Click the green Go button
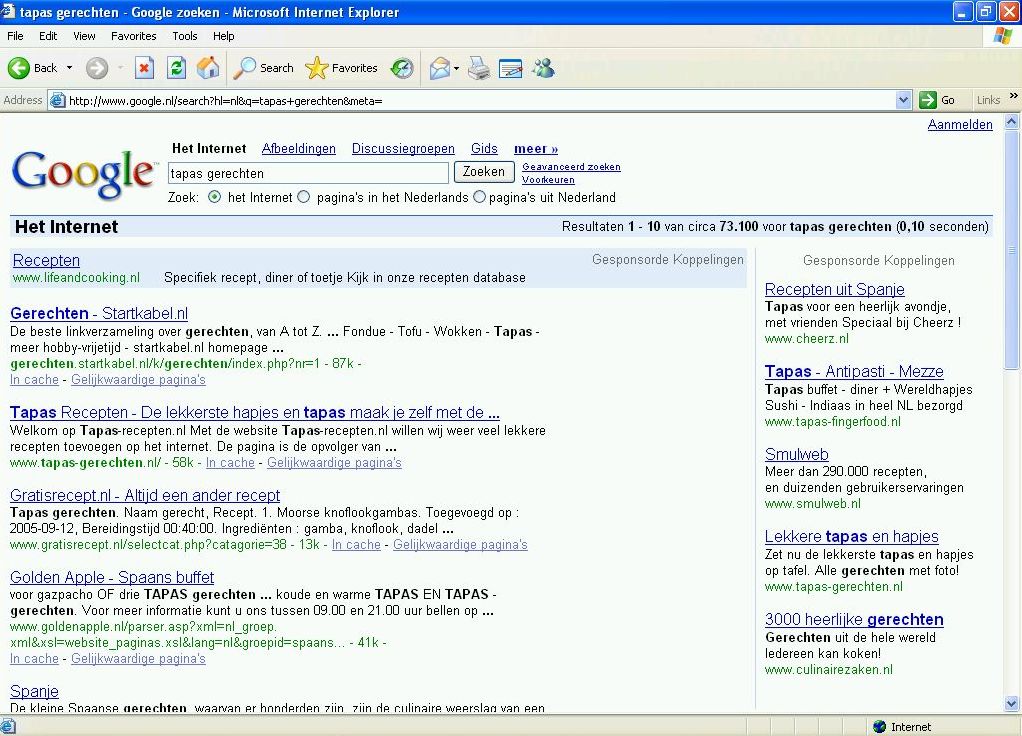The width and height of the screenshot is (1022, 736). 937,100
